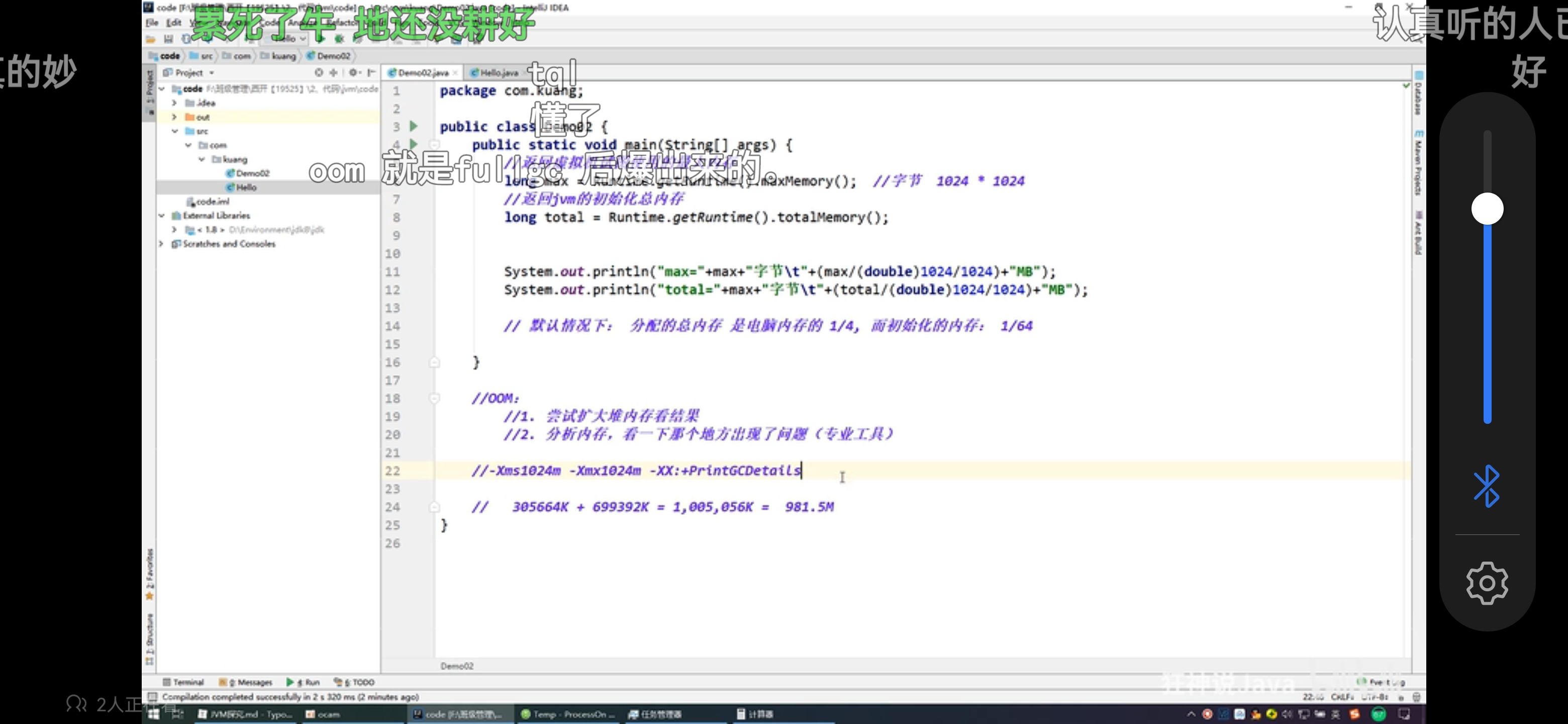Open the Edit menu
1568x724 pixels.
(x=174, y=23)
